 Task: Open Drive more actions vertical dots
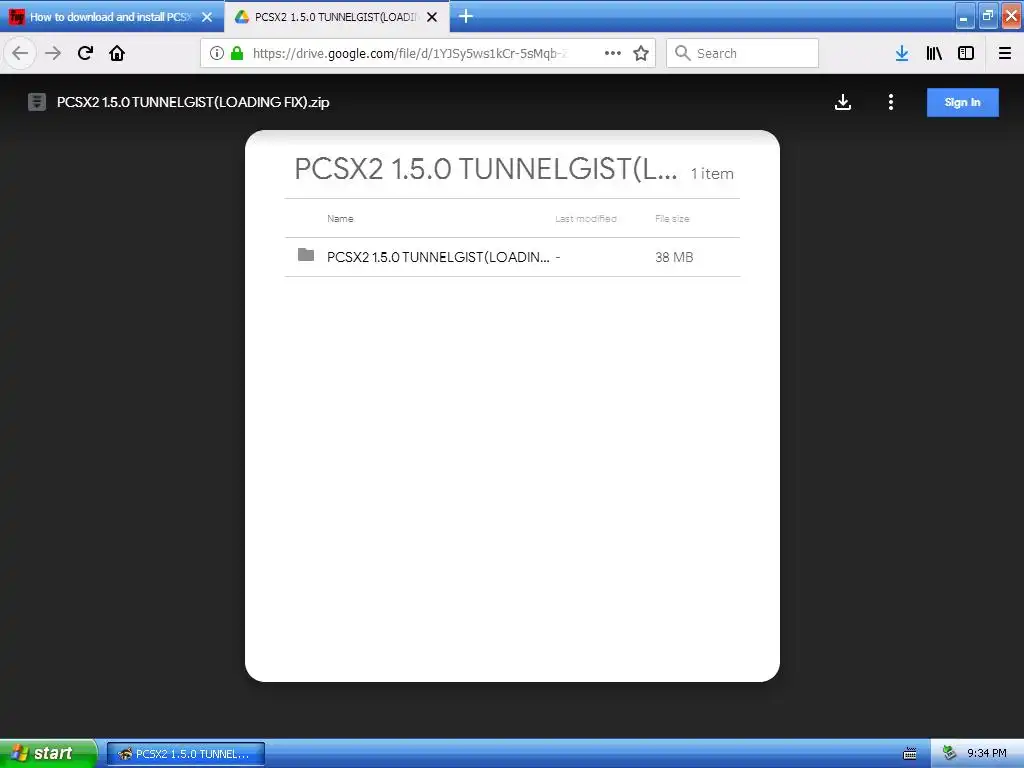[x=891, y=103]
